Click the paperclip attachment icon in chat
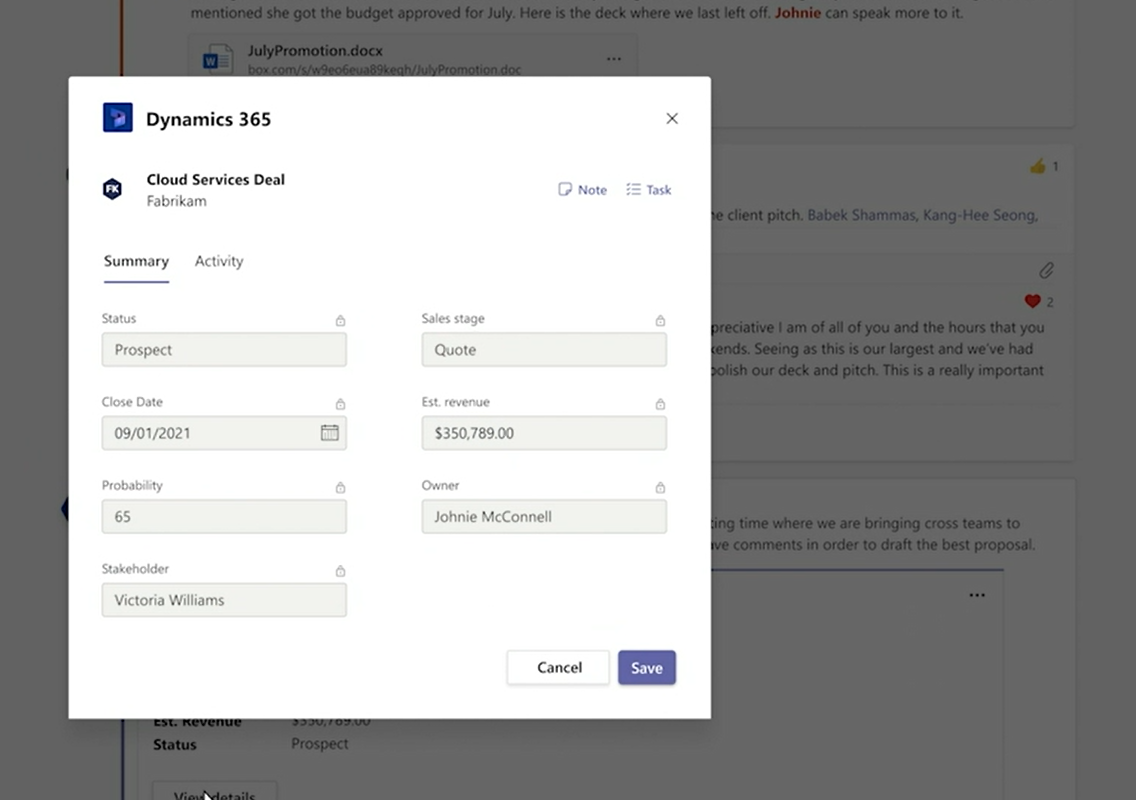 (x=1046, y=270)
